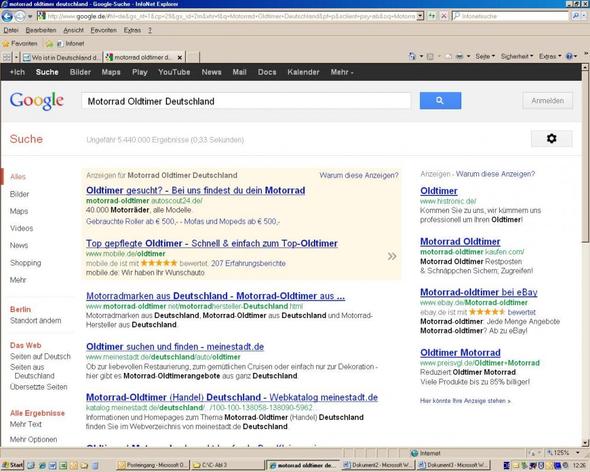
Task: Click 'Mehr Optionen' in sidebar
Action: coord(33,439)
